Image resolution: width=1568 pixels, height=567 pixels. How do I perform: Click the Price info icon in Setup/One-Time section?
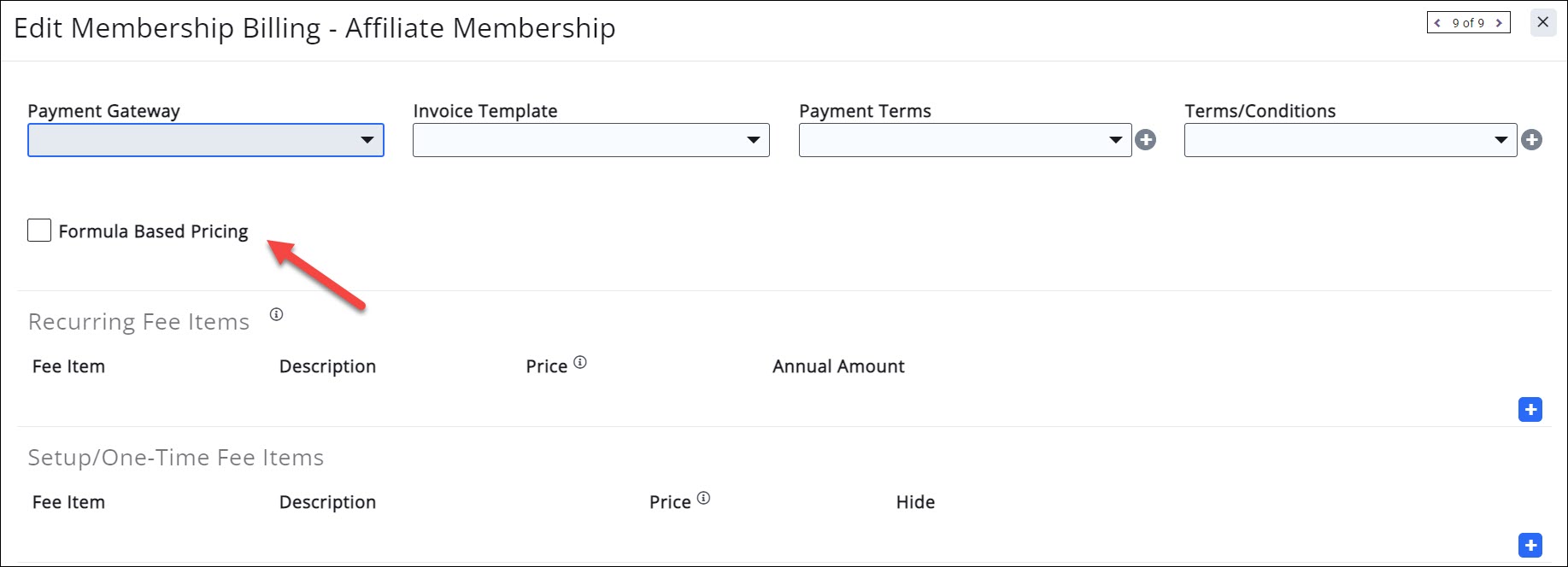pos(704,497)
